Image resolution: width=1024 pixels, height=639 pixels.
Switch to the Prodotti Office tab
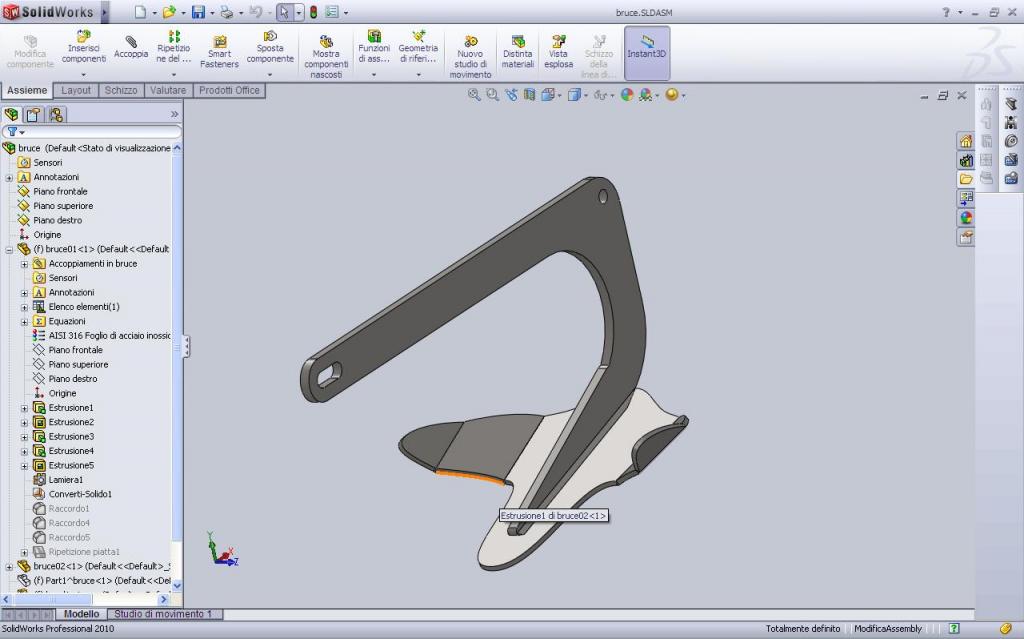[x=229, y=90]
